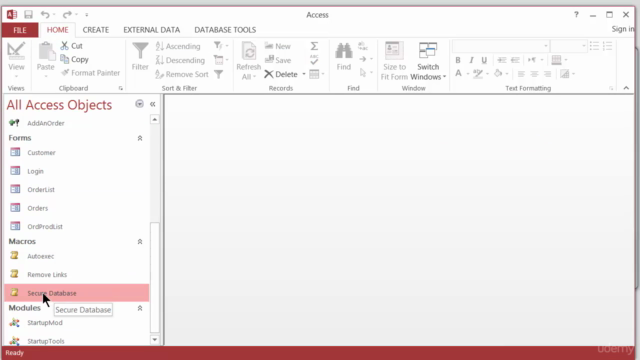Select the Login form
640x360 pixels.
coord(77,171)
